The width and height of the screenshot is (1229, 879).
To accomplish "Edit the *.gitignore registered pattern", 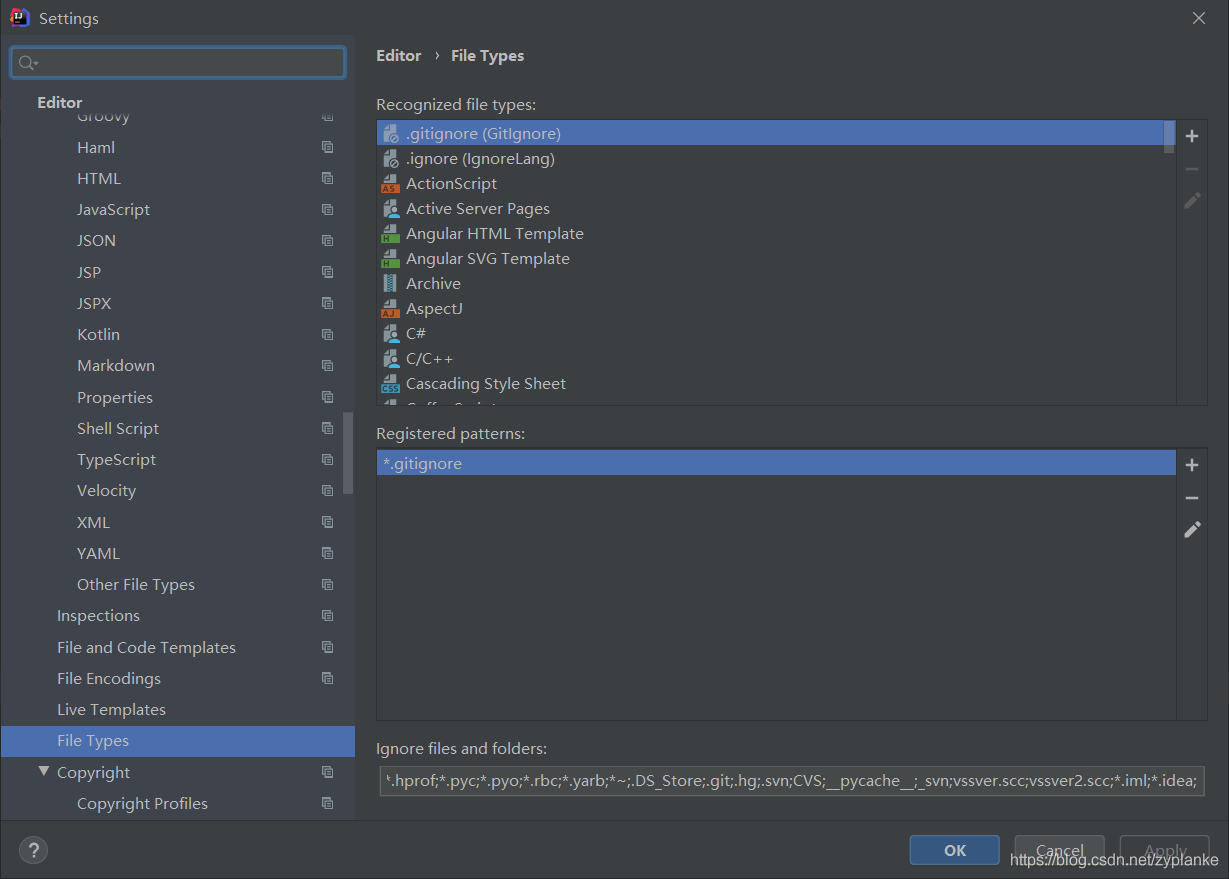I will [x=1192, y=529].
